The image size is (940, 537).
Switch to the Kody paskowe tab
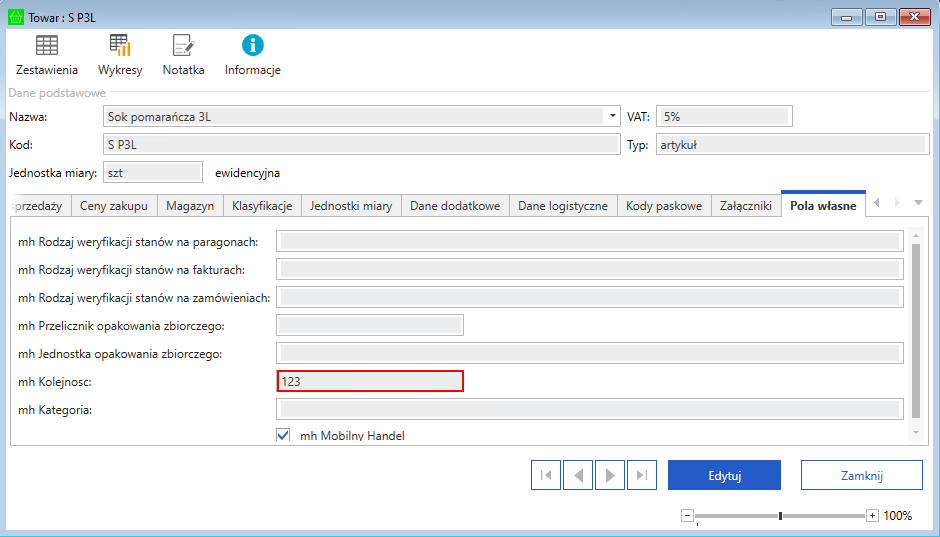click(664, 206)
